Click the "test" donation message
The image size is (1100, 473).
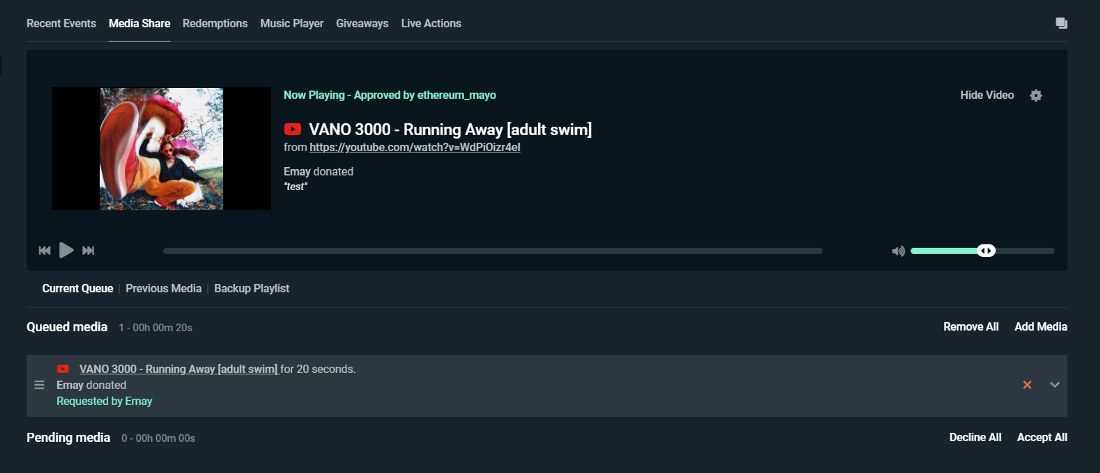[295, 187]
